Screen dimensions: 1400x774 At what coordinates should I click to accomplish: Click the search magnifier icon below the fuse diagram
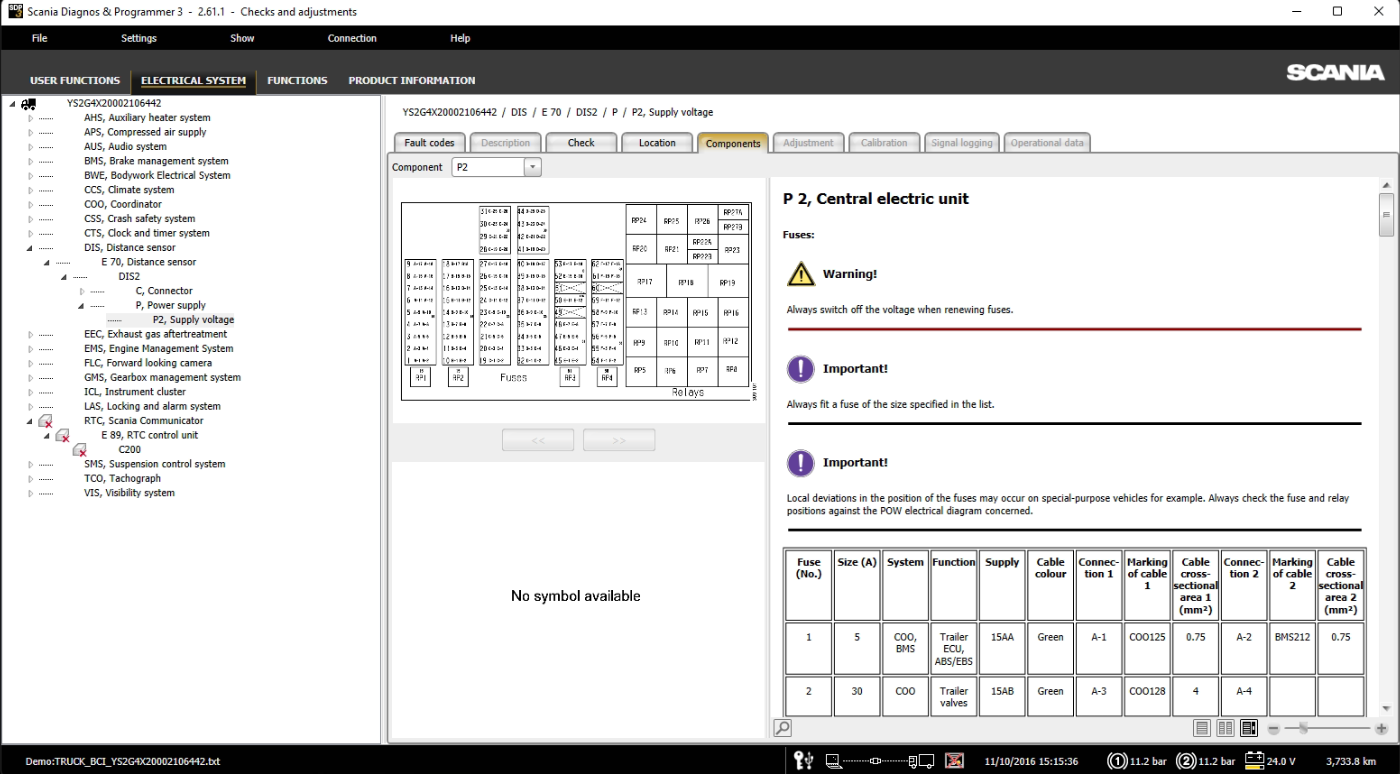[780, 727]
